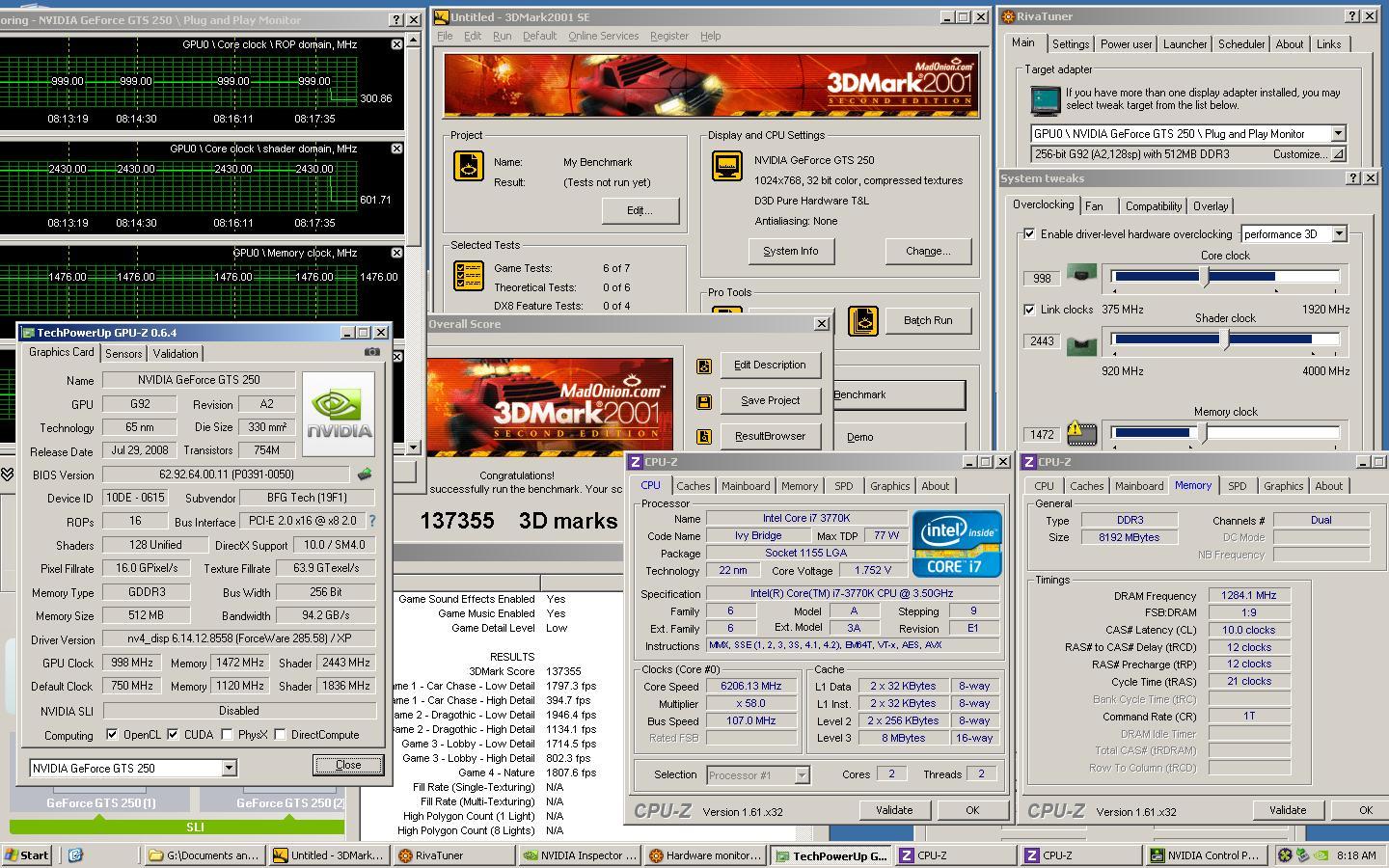This screenshot has height=868, width=1389.
Task: Click the System Info button in 3DMark
Action: click(791, 251)
